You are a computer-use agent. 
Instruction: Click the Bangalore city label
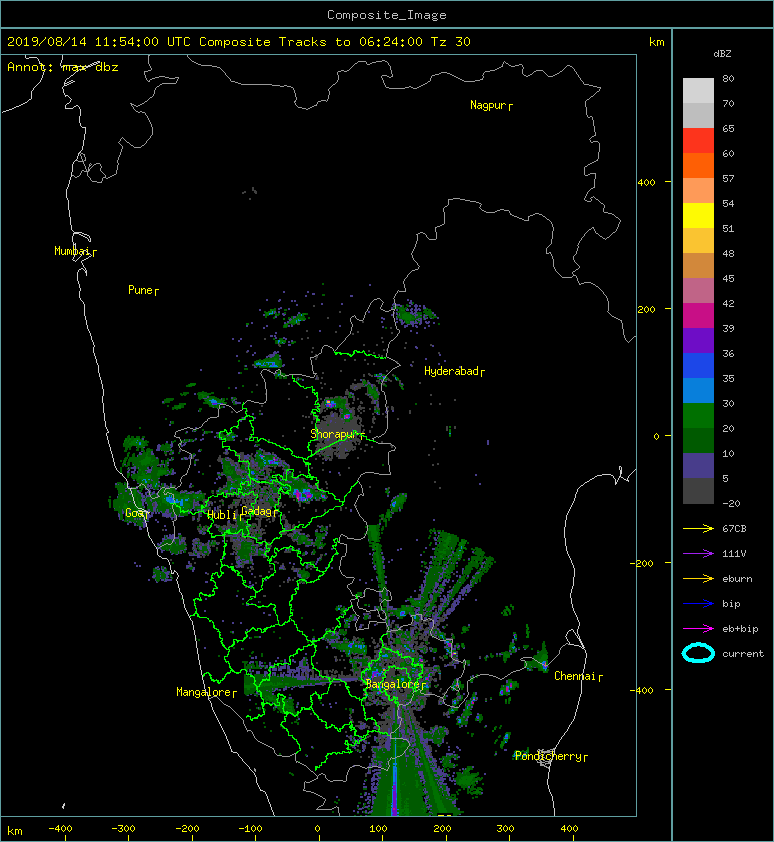click(x=393, y=684)
